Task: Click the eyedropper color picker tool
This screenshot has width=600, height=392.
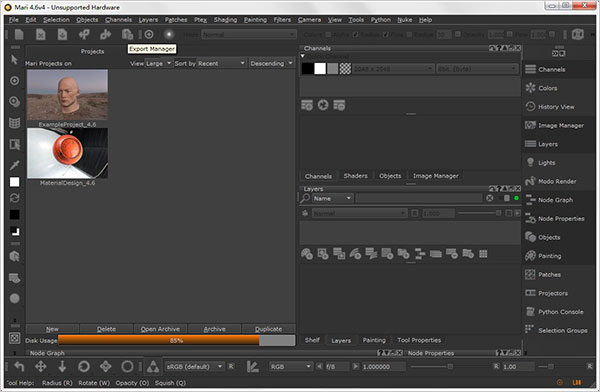Action: click(x=15, y=165)
